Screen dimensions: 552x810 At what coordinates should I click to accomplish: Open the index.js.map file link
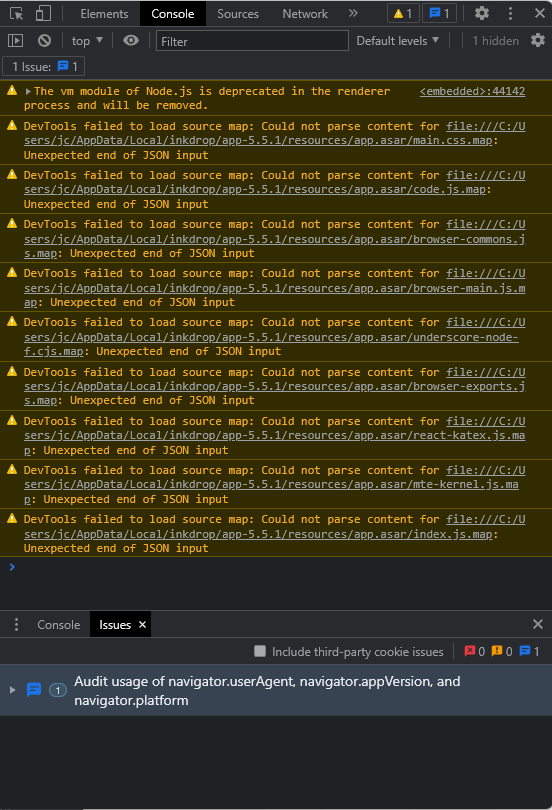[x=274, y=526]
